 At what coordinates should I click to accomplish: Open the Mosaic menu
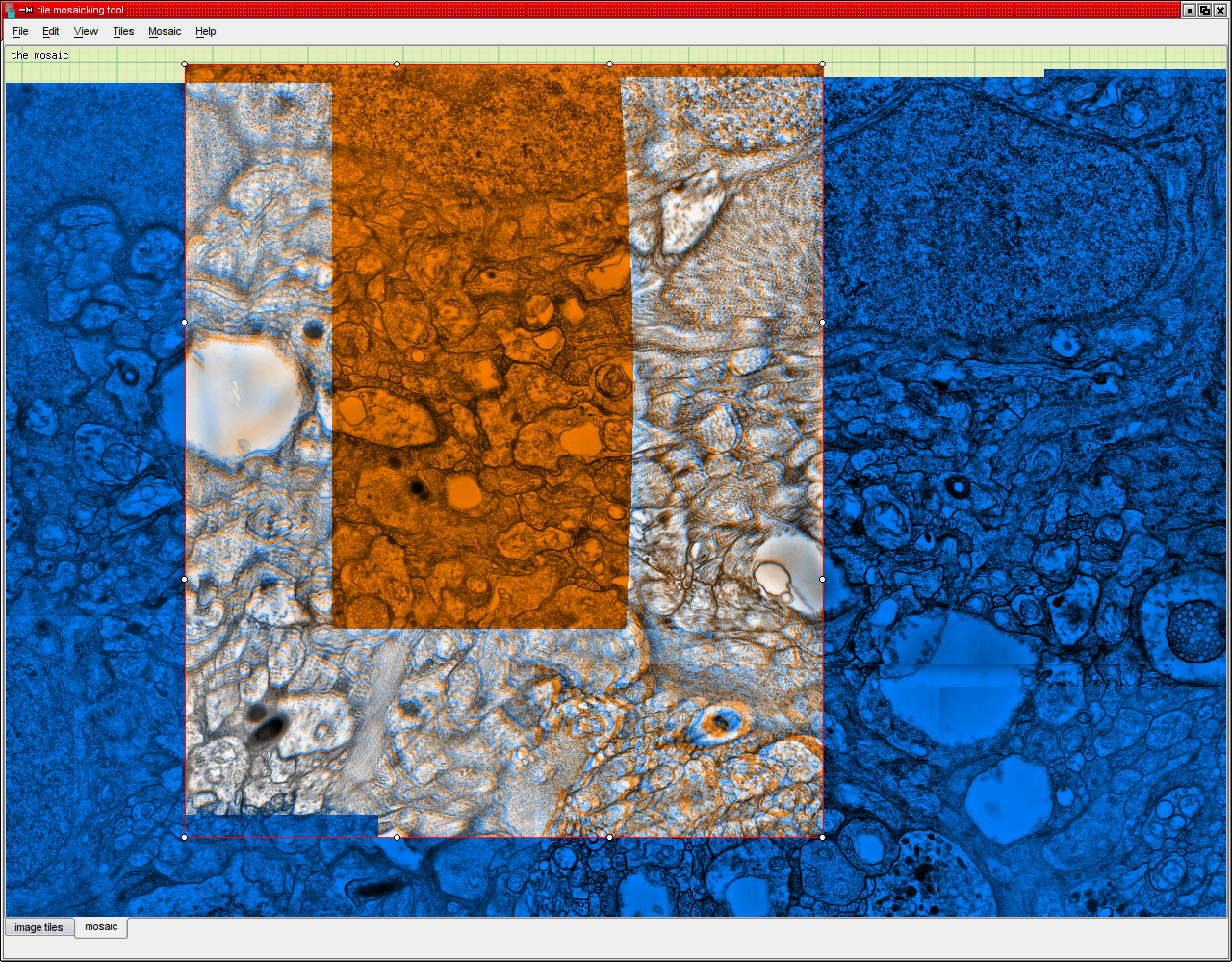tap(165, 31)
